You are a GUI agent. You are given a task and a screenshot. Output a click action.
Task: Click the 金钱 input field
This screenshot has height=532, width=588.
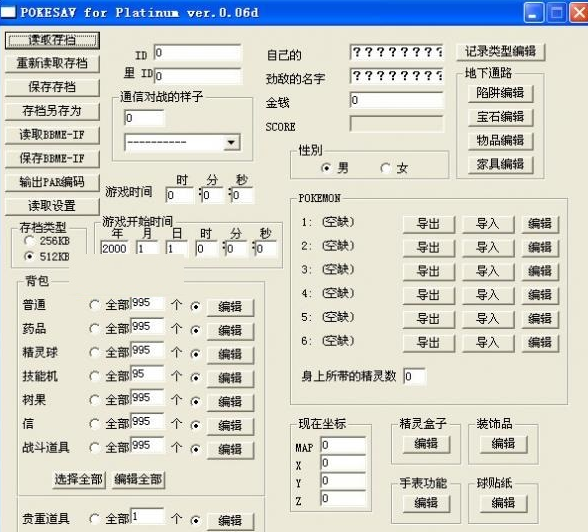tap(396, 100)
